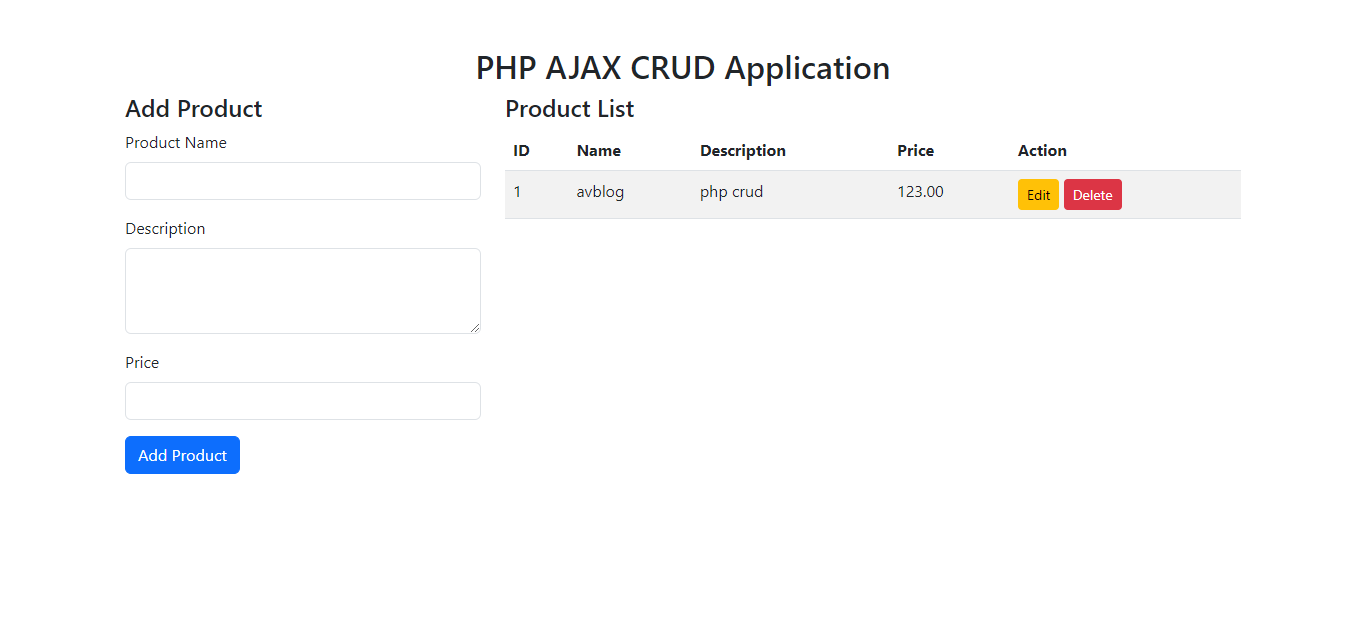Click the Description column header in table
This screenshot has width=1366, height=636.
coord(743,151)
